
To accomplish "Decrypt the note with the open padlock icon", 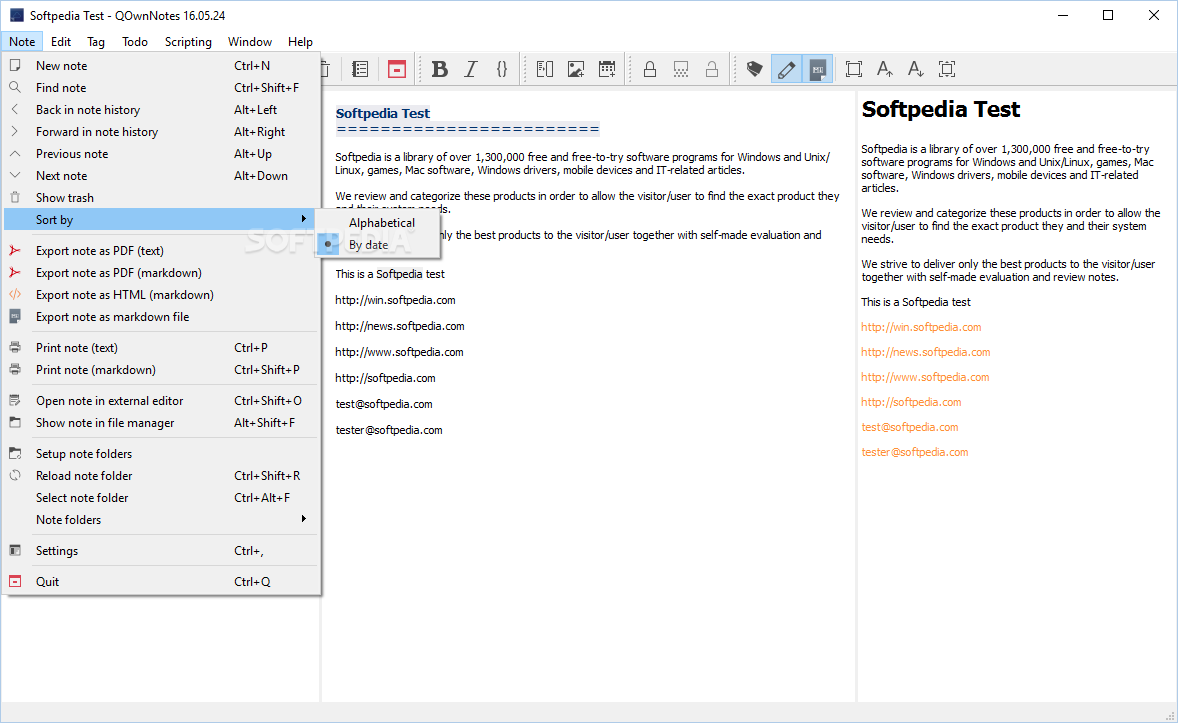I will pos(711,69).
